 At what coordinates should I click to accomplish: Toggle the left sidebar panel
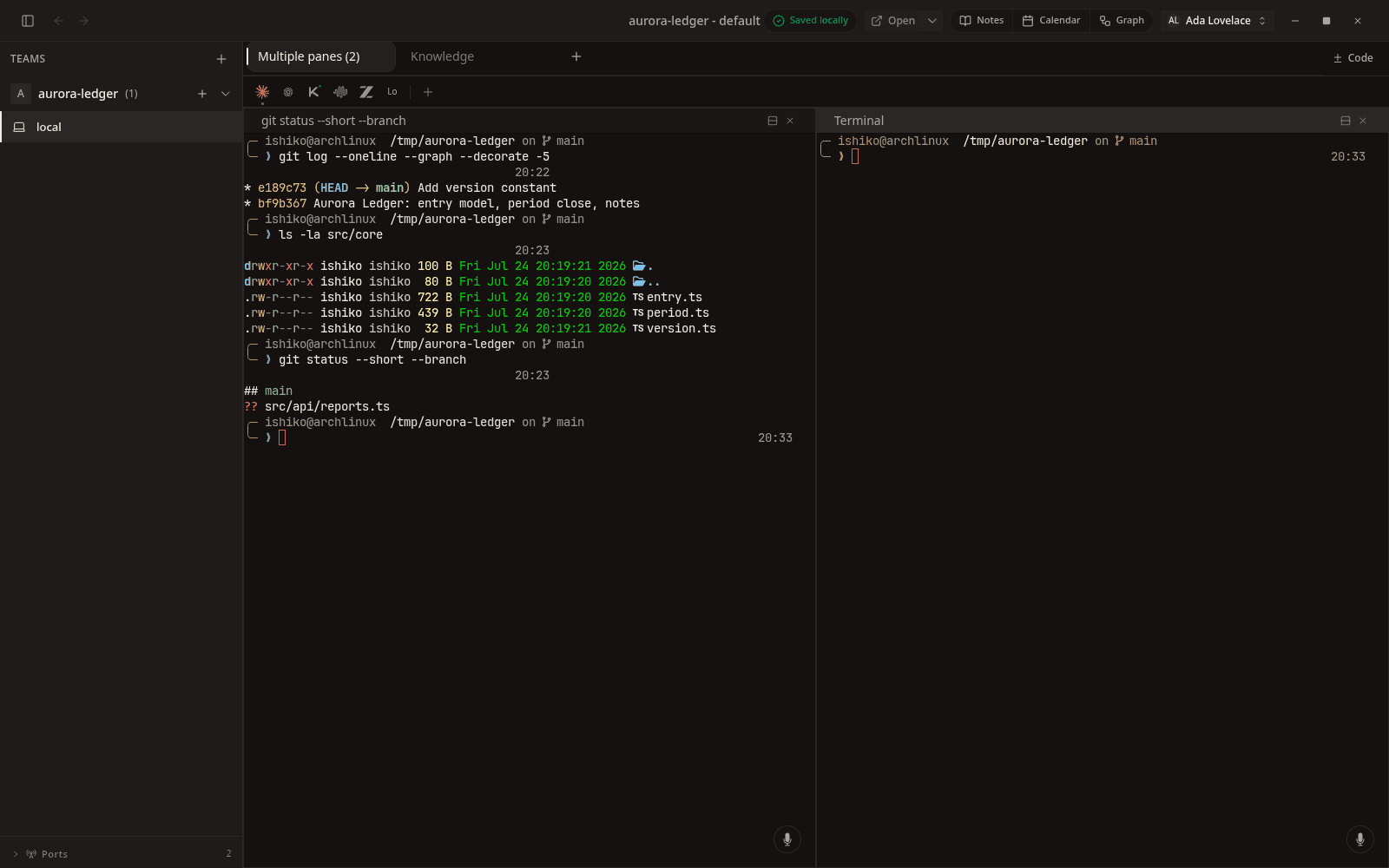pos(28,21)
